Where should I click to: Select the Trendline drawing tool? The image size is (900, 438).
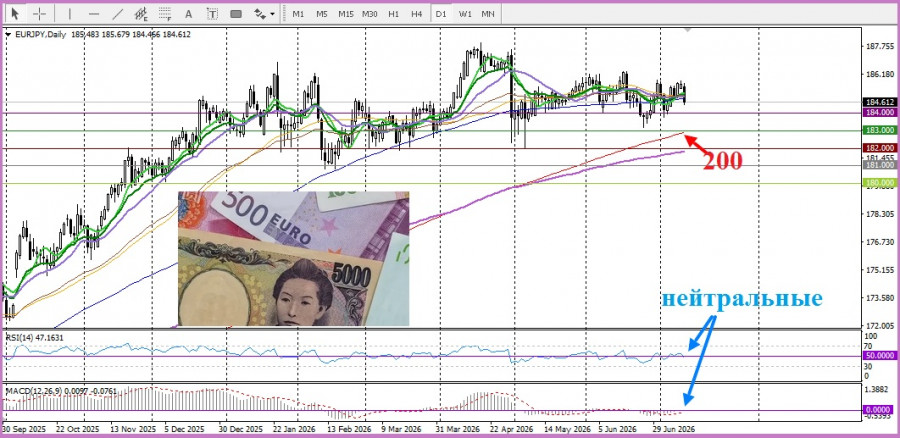118,13
